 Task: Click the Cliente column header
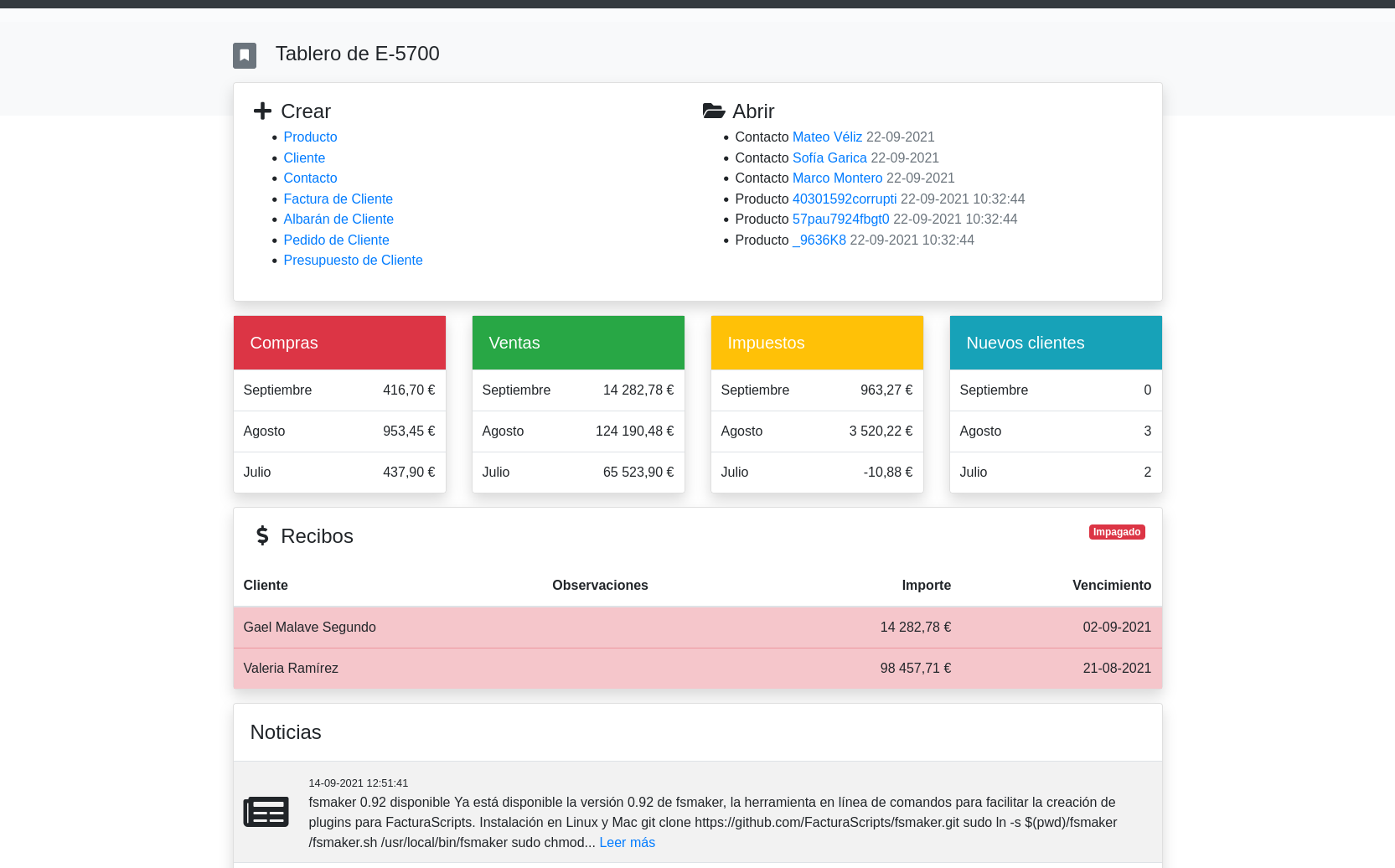[266, 585]
